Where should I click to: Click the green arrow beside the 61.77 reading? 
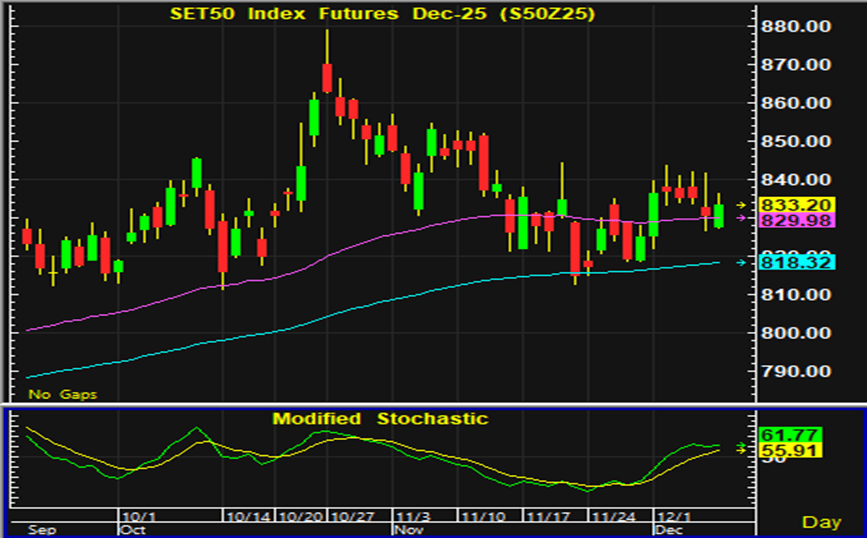[x=741, y=446]
